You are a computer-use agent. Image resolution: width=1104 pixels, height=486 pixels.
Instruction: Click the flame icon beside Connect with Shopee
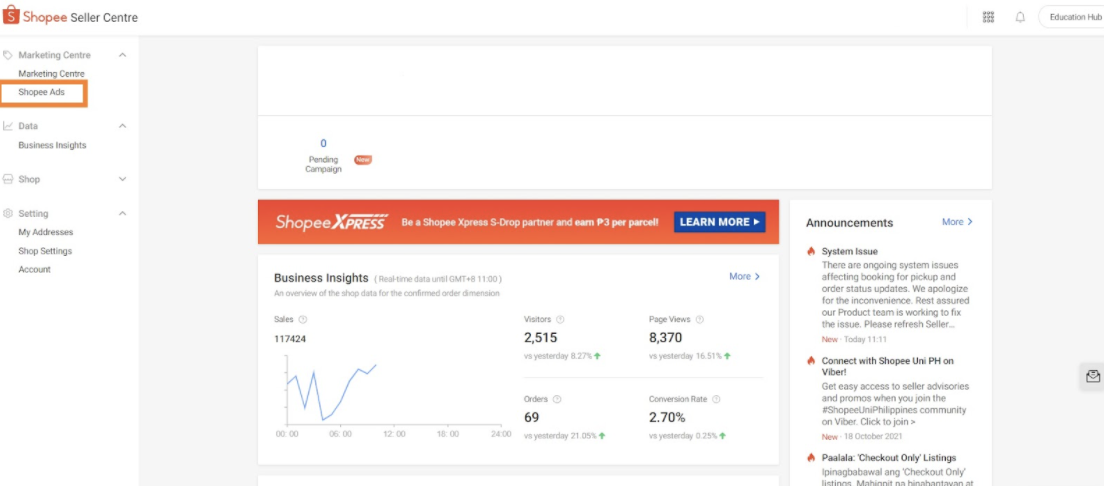[x=811, y=361]
